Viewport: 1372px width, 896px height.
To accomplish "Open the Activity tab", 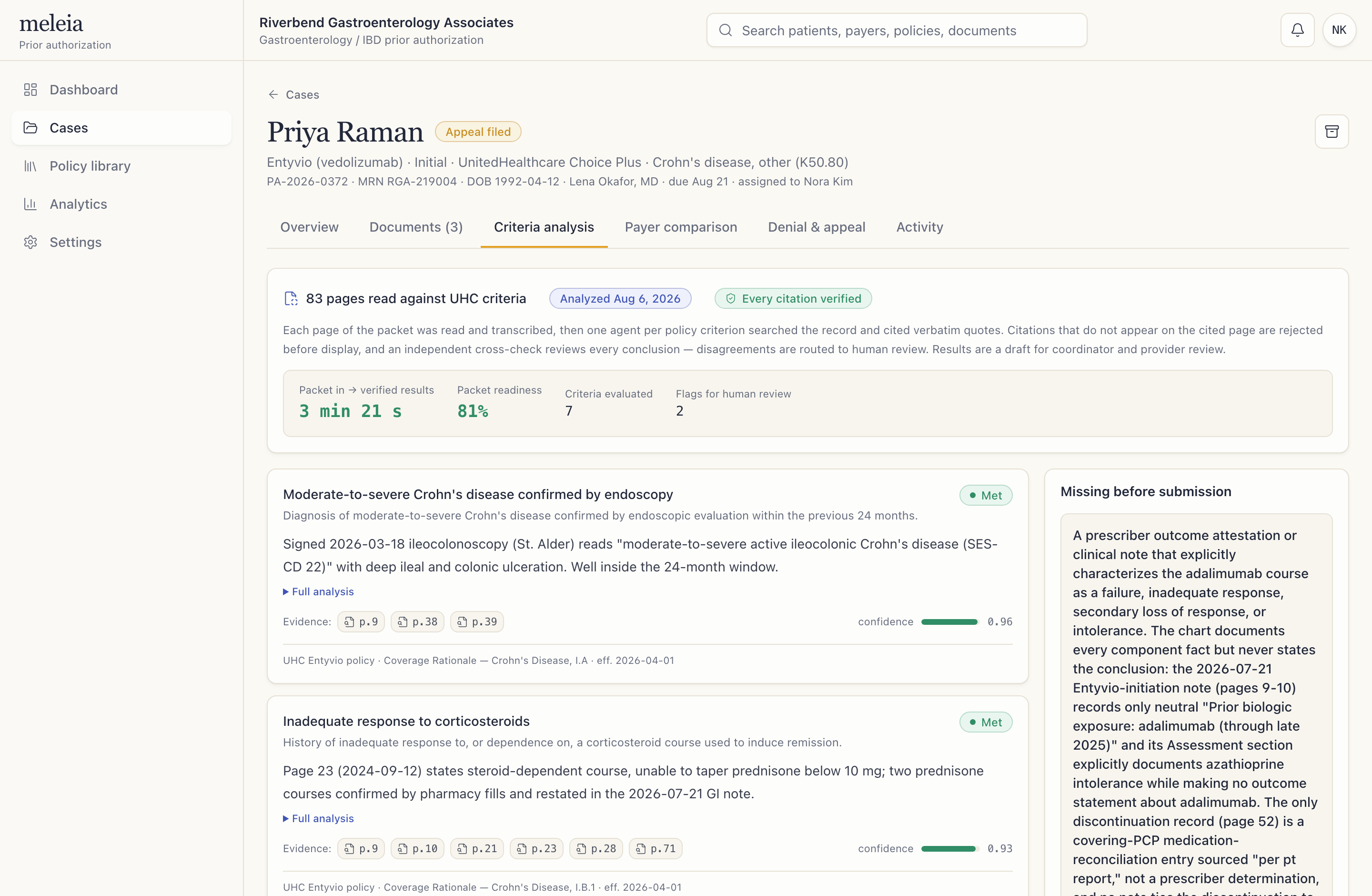I will point(919,227).
